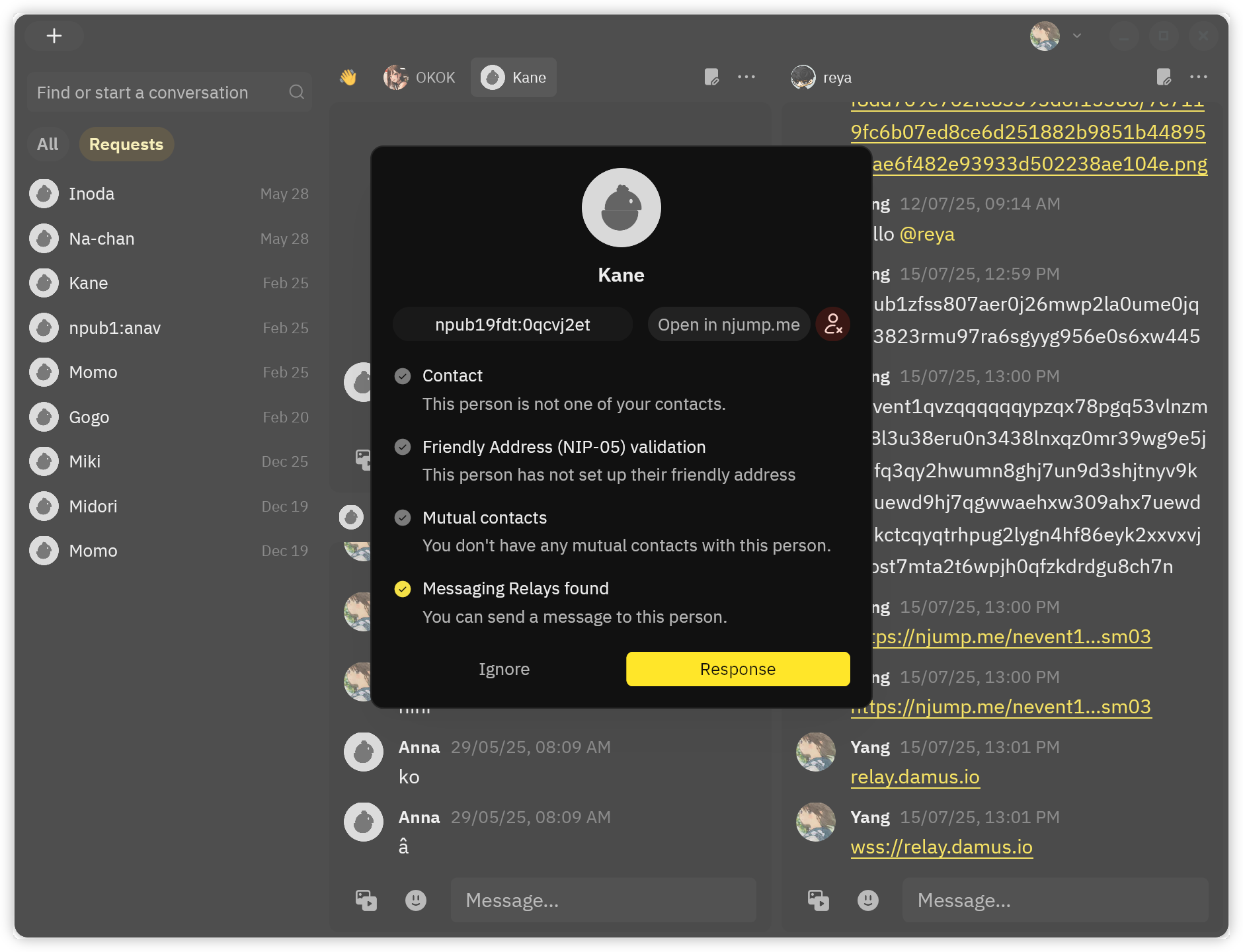1243x952 pixels.
Task: Select the OKOK chat tab
Action: pos(421,78)
